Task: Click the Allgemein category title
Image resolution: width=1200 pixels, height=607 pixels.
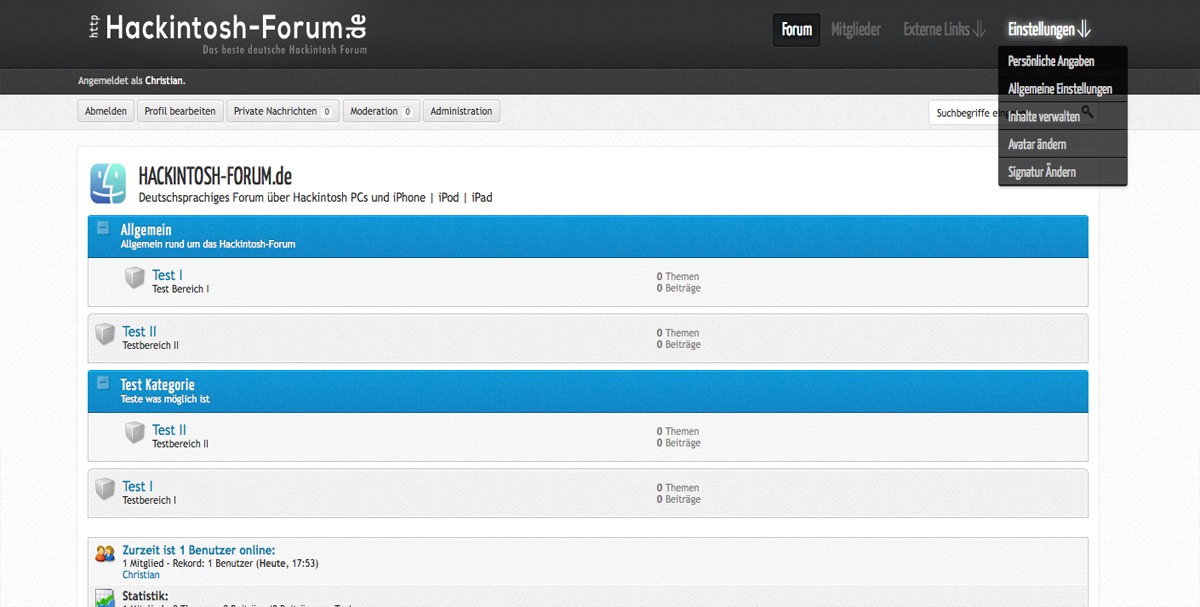Action: 146,229
